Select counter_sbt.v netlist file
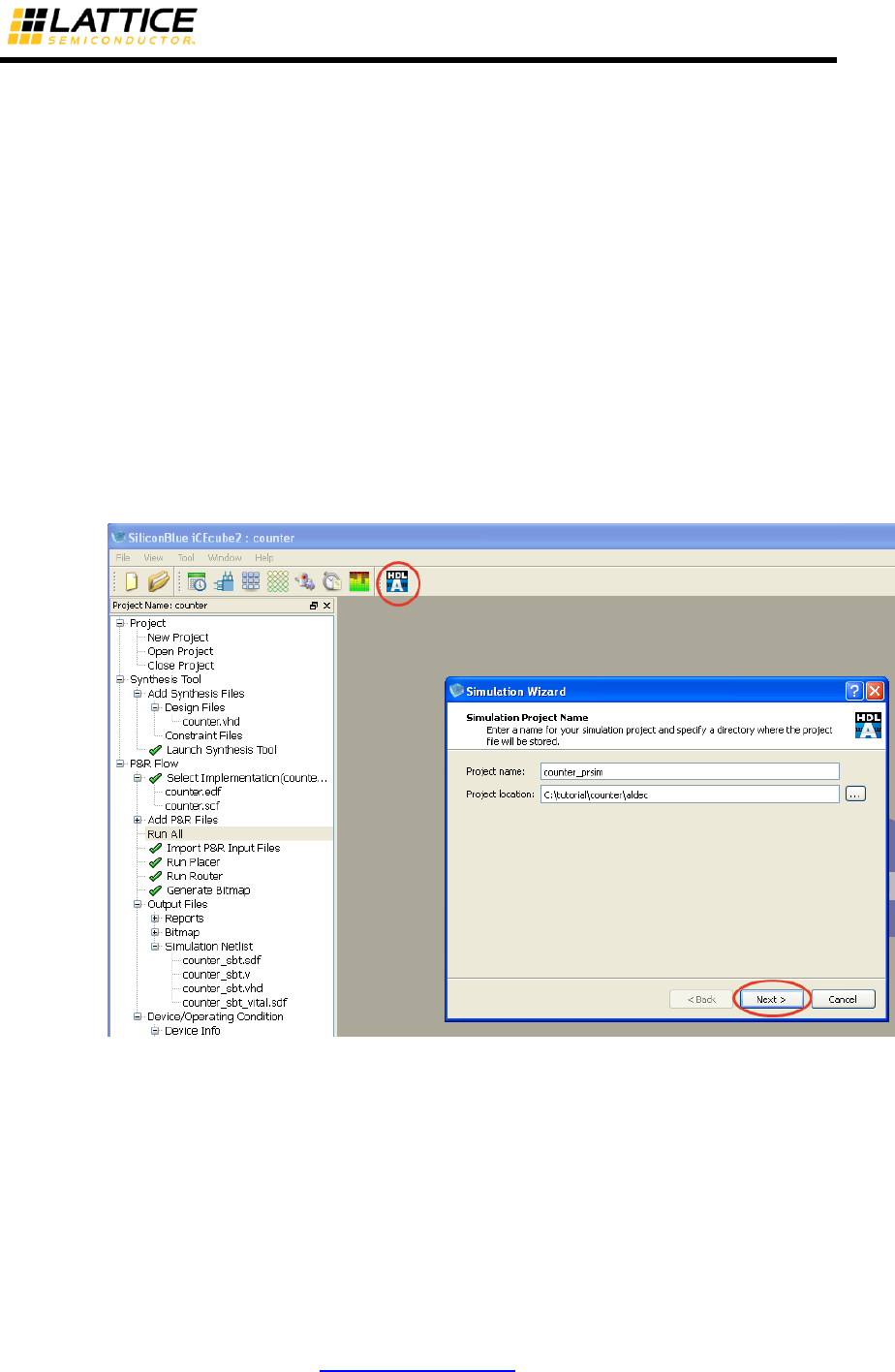This screenshot has width=895, height=1372. coord(216,975)
